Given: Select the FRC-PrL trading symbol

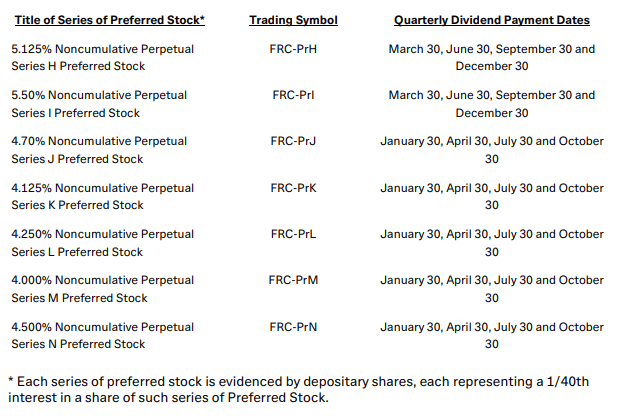Looking at the screenshot, I should 293,234.
